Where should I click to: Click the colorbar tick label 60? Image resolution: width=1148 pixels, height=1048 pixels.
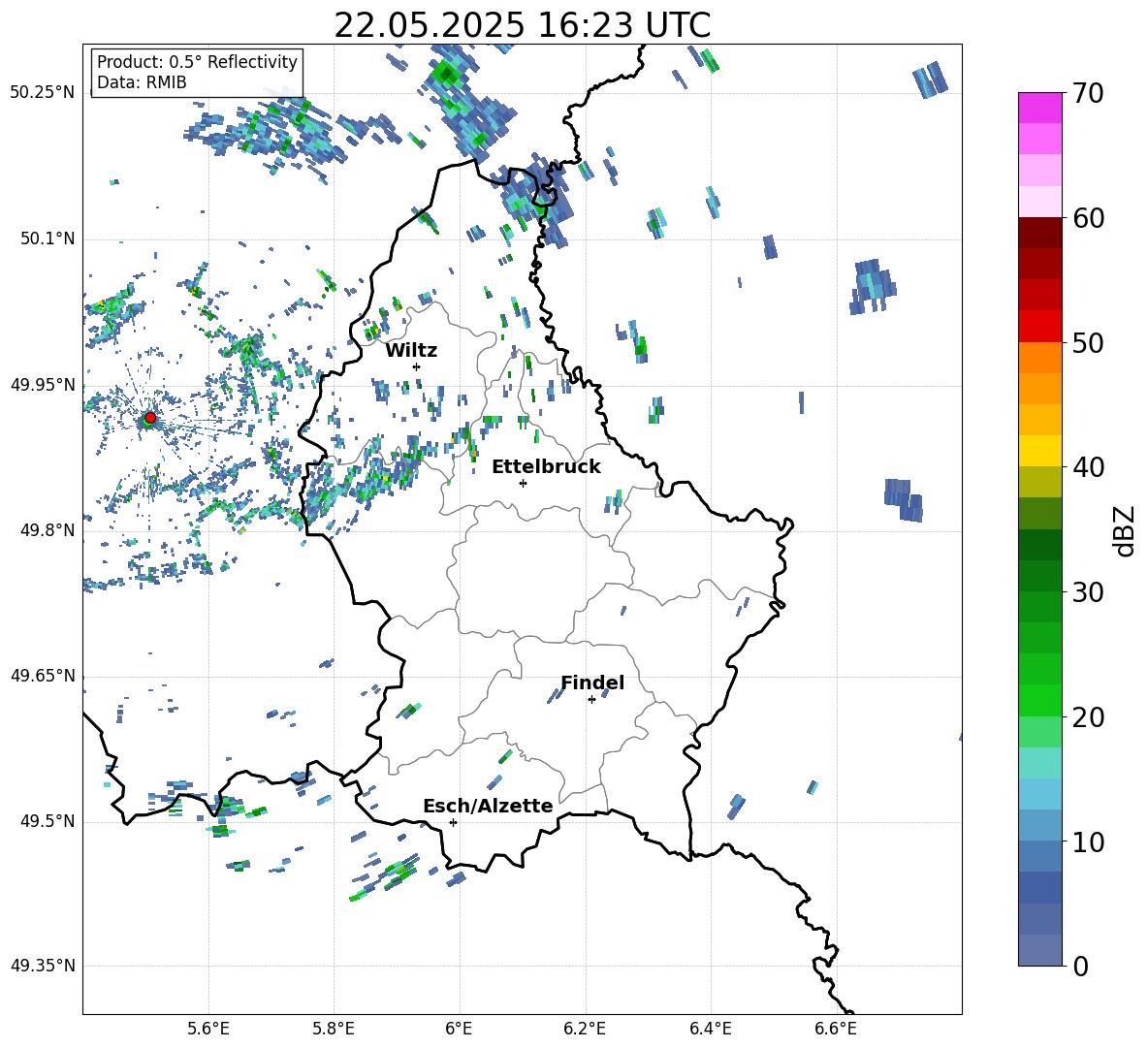[1088, 218]
